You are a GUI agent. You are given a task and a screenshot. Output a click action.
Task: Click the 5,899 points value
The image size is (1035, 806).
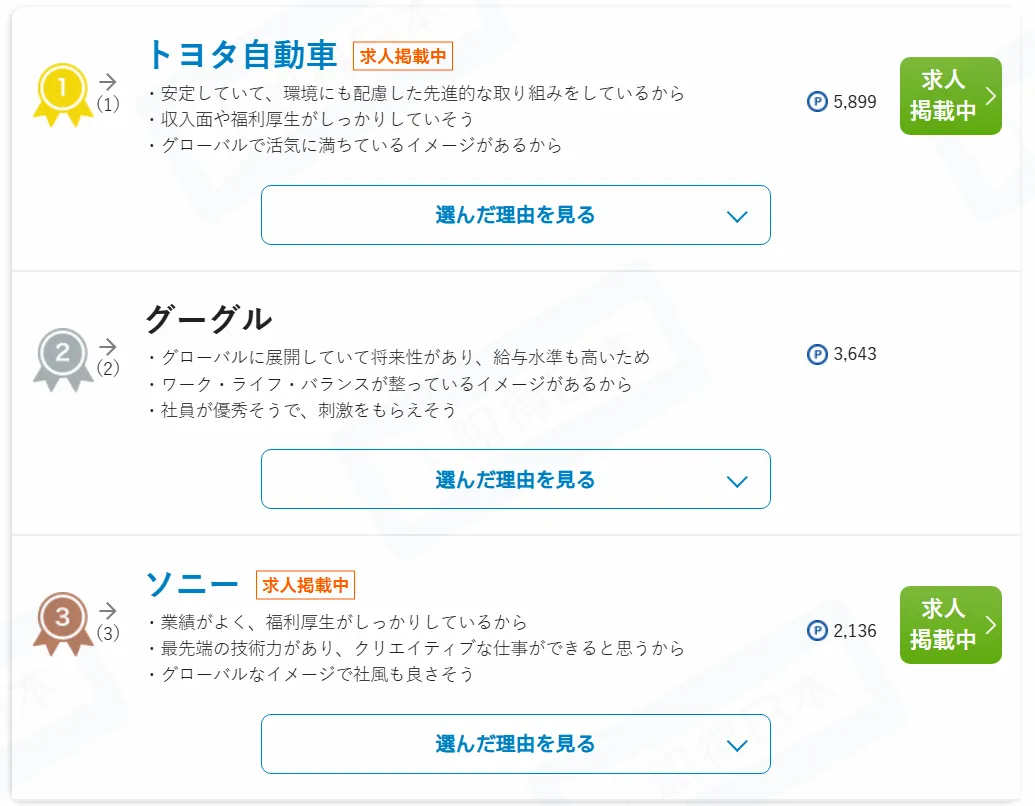(855, 101)
